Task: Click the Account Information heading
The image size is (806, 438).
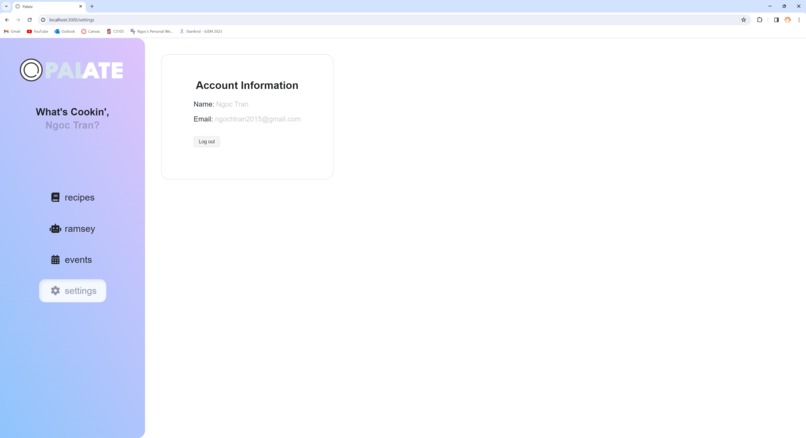Action: (x=247, y=85)
